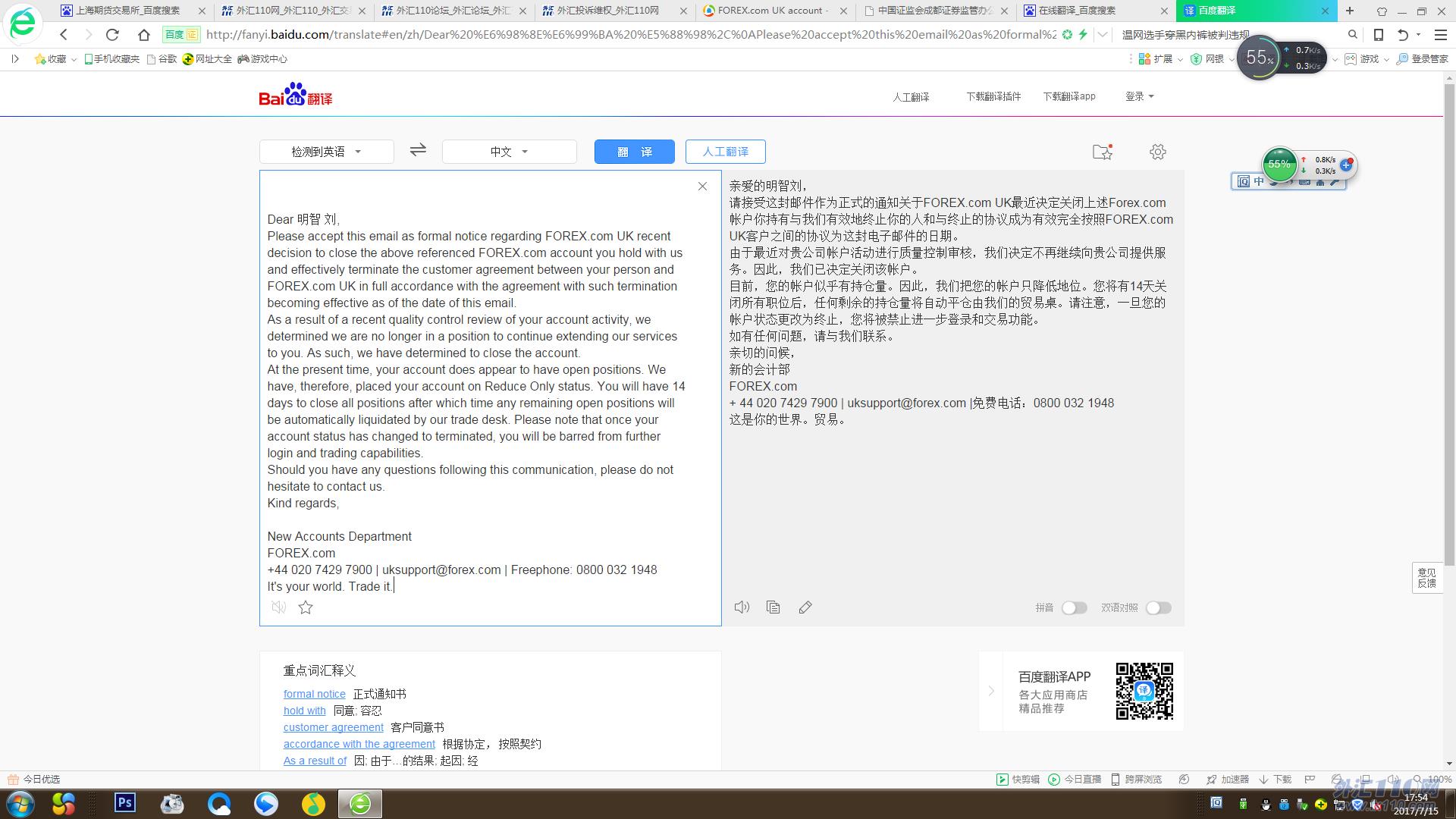Image resolution: width=1456 pixels, height=819 pixels.
Task: Open the browser hamburger menu
Action: pos(1441,34)
